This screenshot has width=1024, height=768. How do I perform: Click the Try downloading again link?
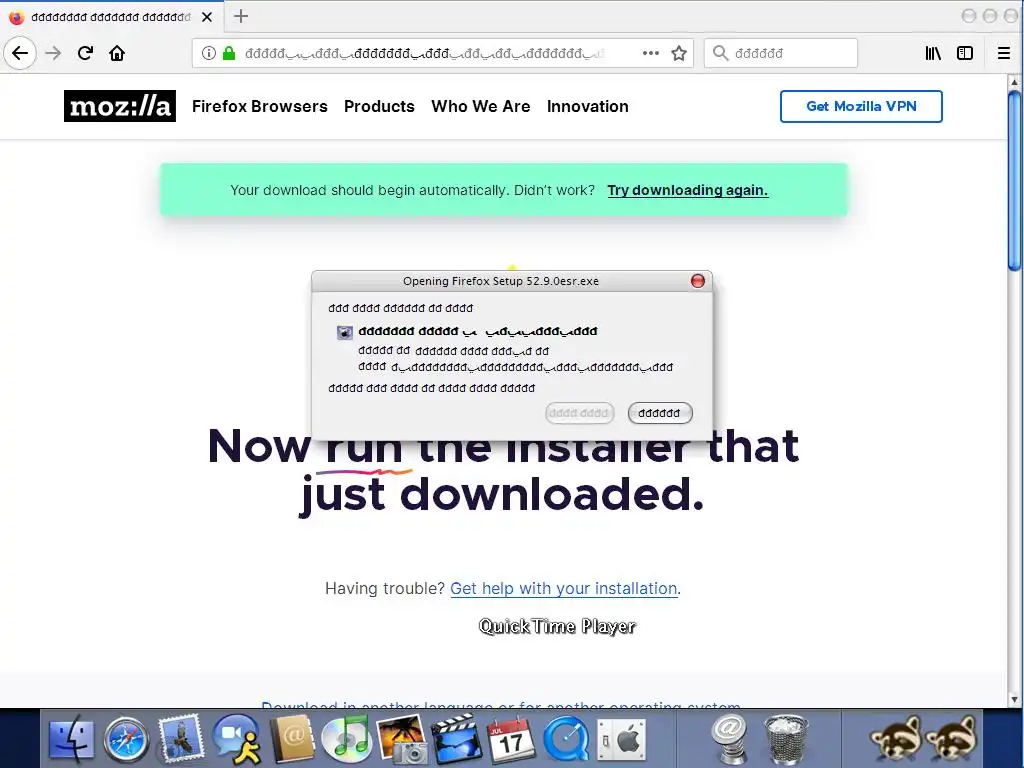point(688,190)
